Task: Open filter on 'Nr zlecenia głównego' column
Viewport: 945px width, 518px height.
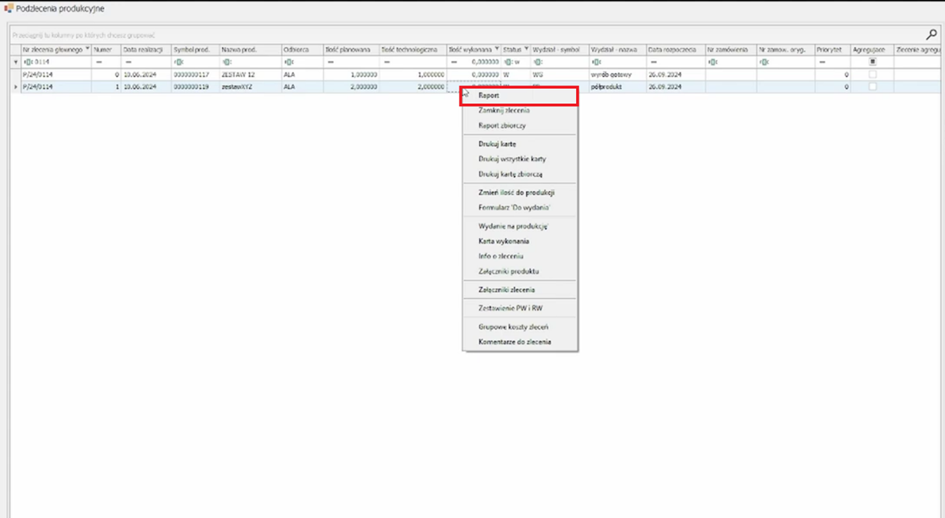Action: coord(87,49)
